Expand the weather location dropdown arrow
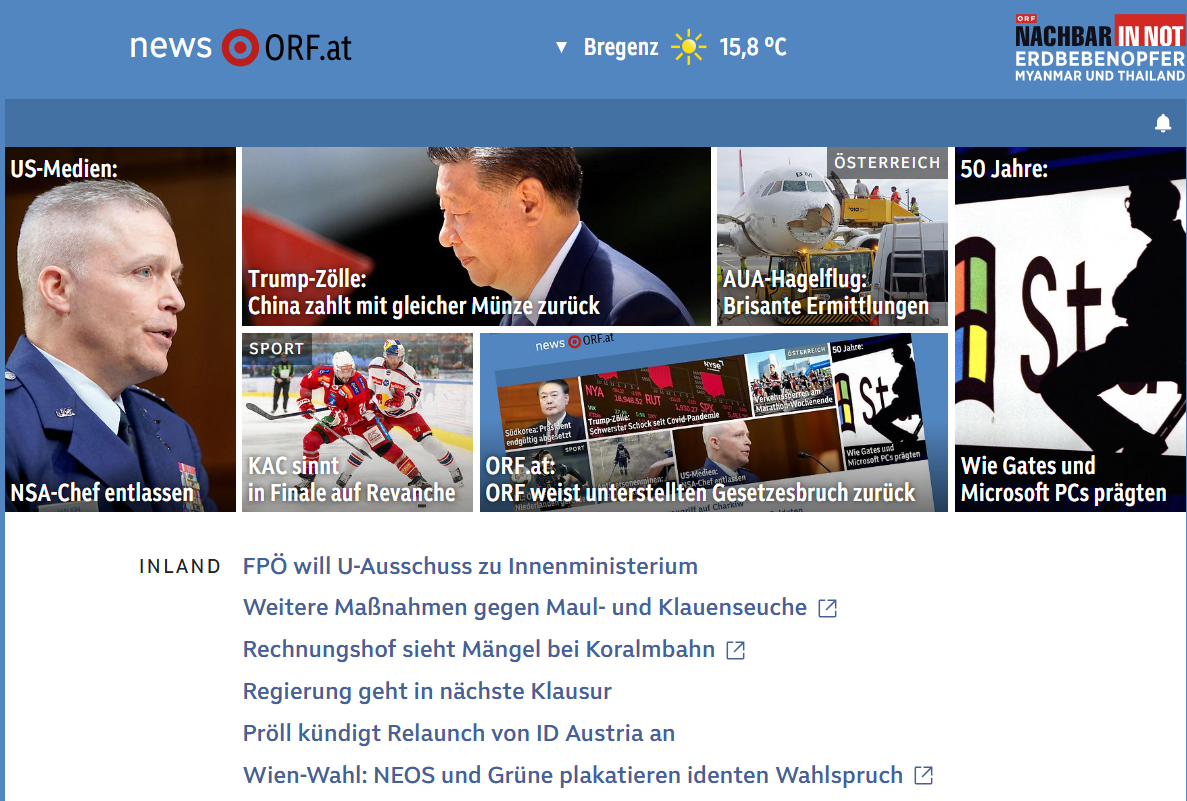Screen dimensions: 1187x801 tap(561, 48)
